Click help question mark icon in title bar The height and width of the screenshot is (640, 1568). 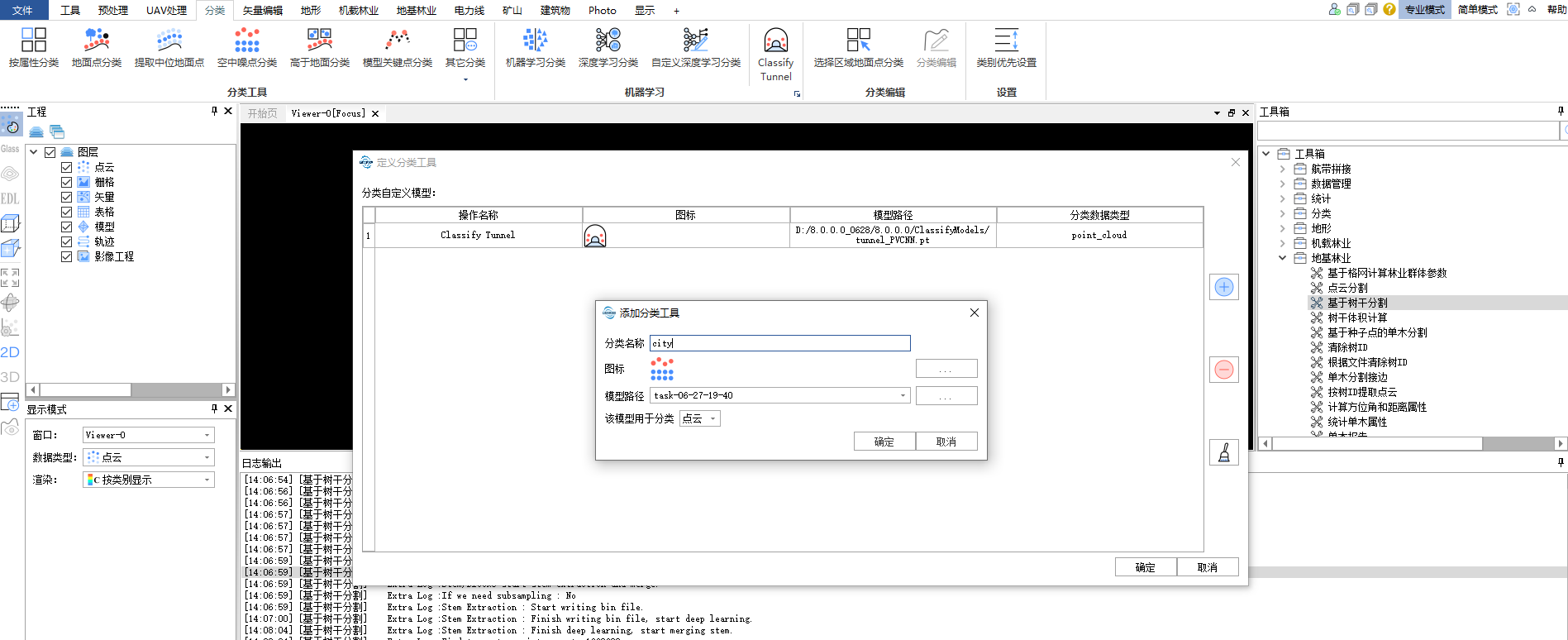(1389, 9)
